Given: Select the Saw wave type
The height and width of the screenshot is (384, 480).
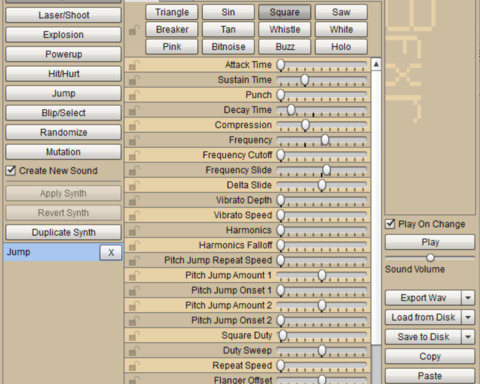Looking at the screenshot, I should [x=341, y=12].
